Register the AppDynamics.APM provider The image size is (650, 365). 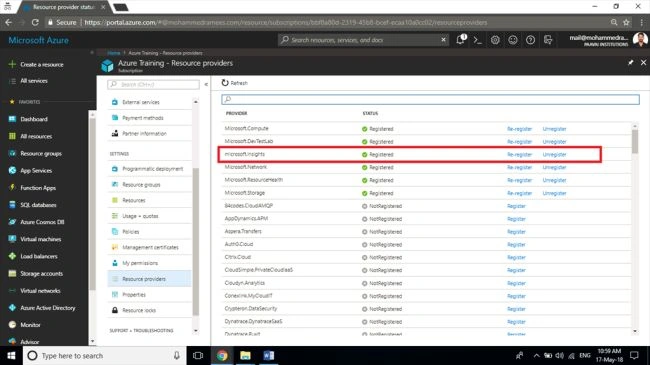coord(516,219)
